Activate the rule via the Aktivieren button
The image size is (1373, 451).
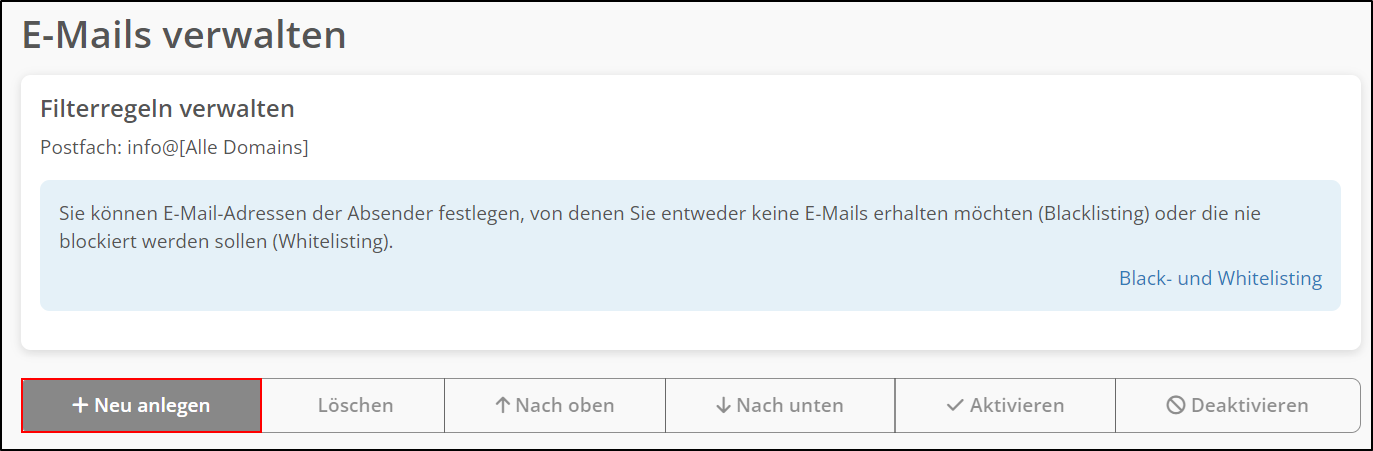(x=1005, y=405)
